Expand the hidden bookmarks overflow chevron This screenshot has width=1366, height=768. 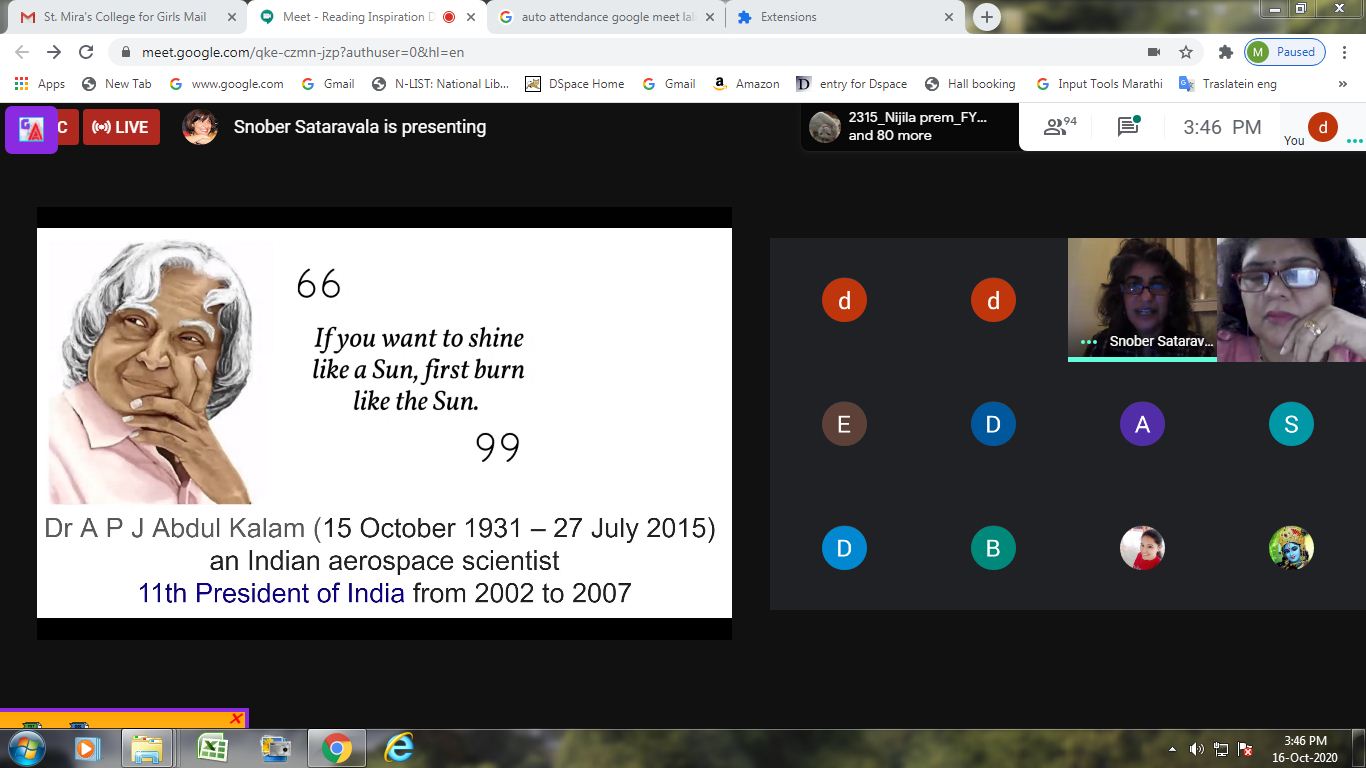point(1343,84)
